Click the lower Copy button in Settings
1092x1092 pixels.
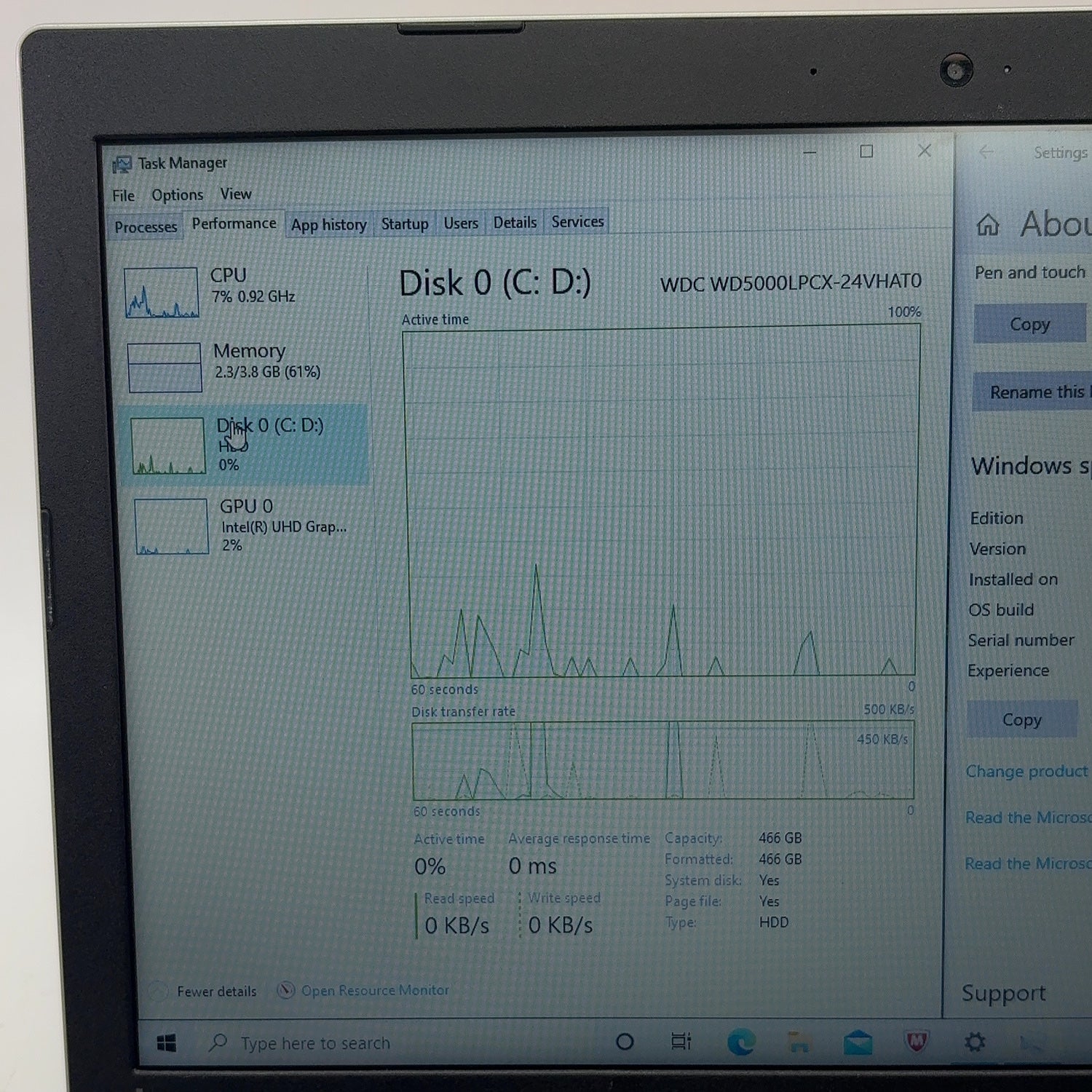[x=1022, y=719]
